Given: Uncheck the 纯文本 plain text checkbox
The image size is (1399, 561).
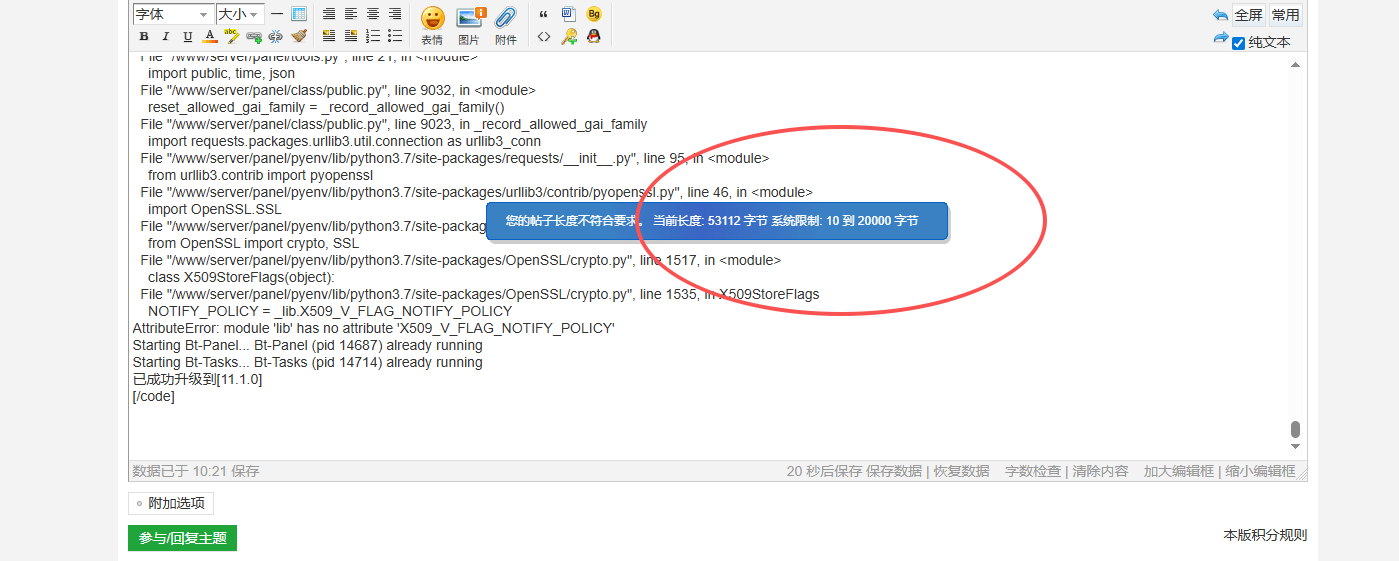Looking at the screenshot, I should tap(1238, 43).
